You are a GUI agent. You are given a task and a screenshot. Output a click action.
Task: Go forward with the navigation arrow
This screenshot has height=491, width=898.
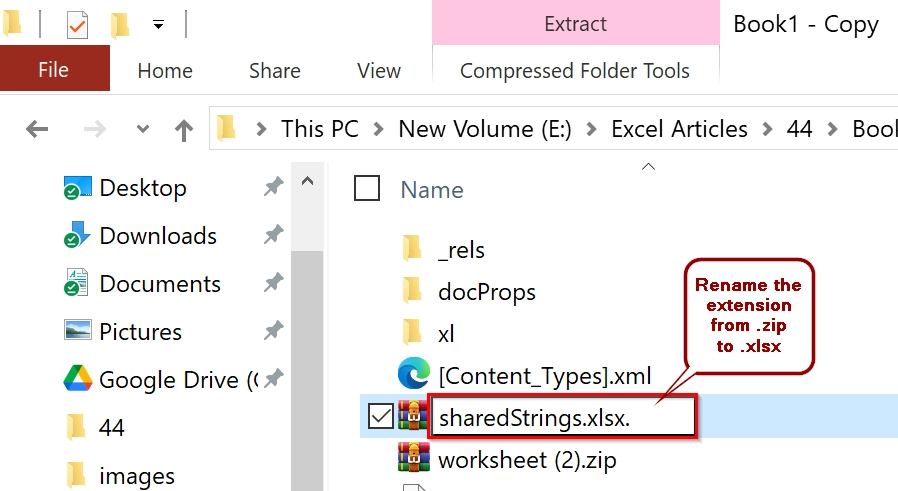click(94, 129)
